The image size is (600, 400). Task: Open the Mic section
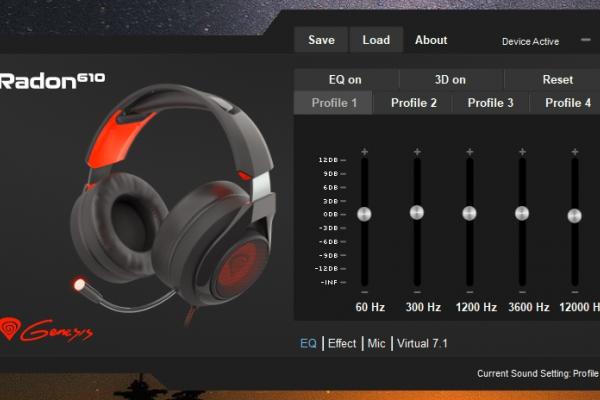click(376, 343)
